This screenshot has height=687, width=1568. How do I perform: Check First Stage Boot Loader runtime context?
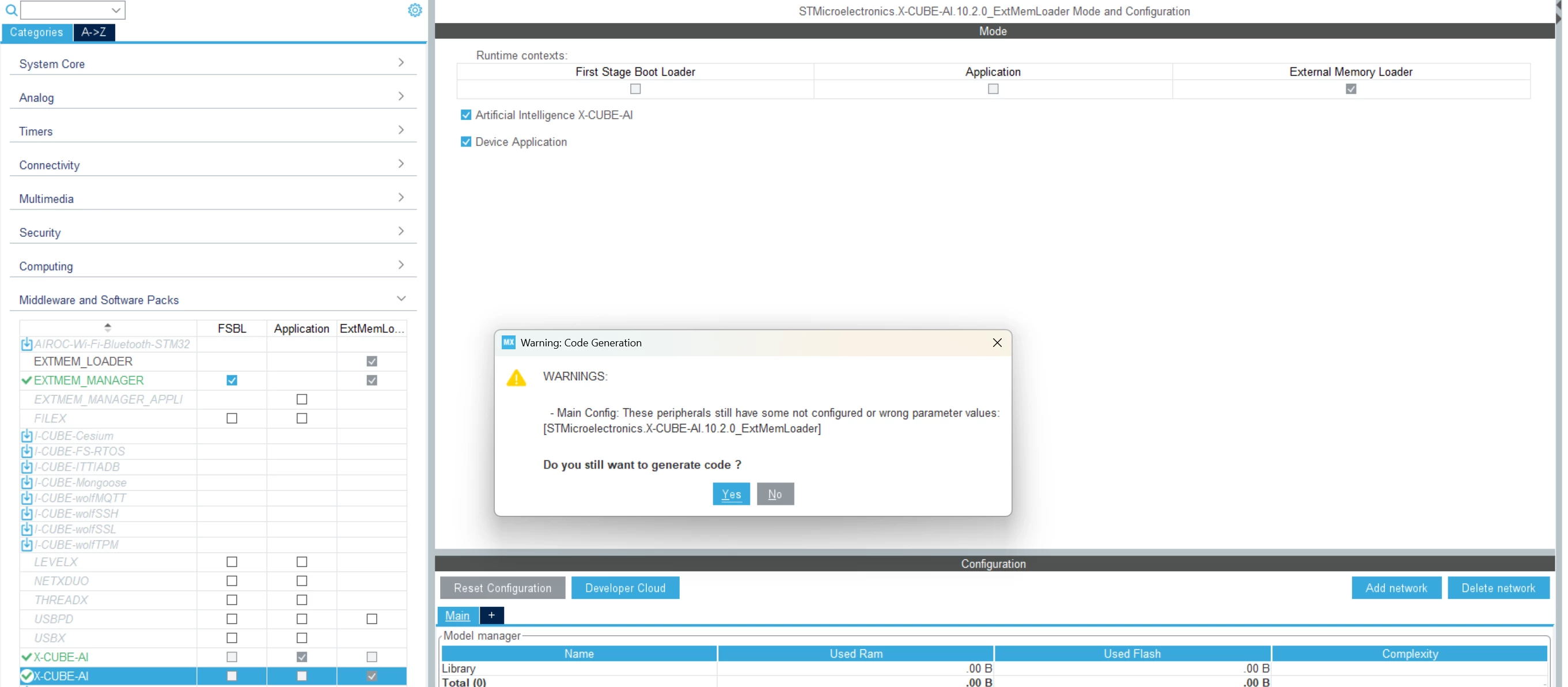(x=635, y=89)
